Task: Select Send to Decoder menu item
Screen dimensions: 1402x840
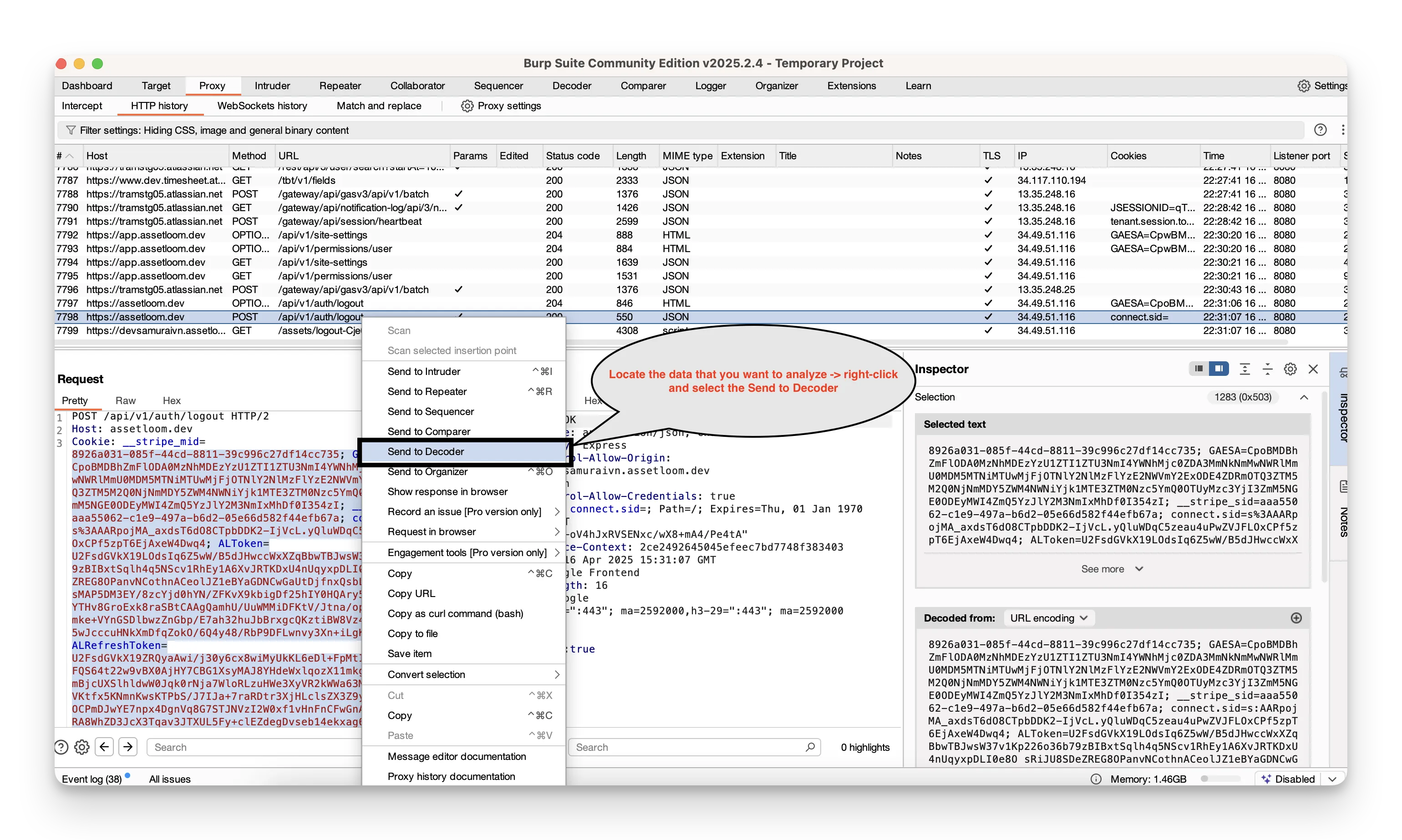Action: pos(425,452)
